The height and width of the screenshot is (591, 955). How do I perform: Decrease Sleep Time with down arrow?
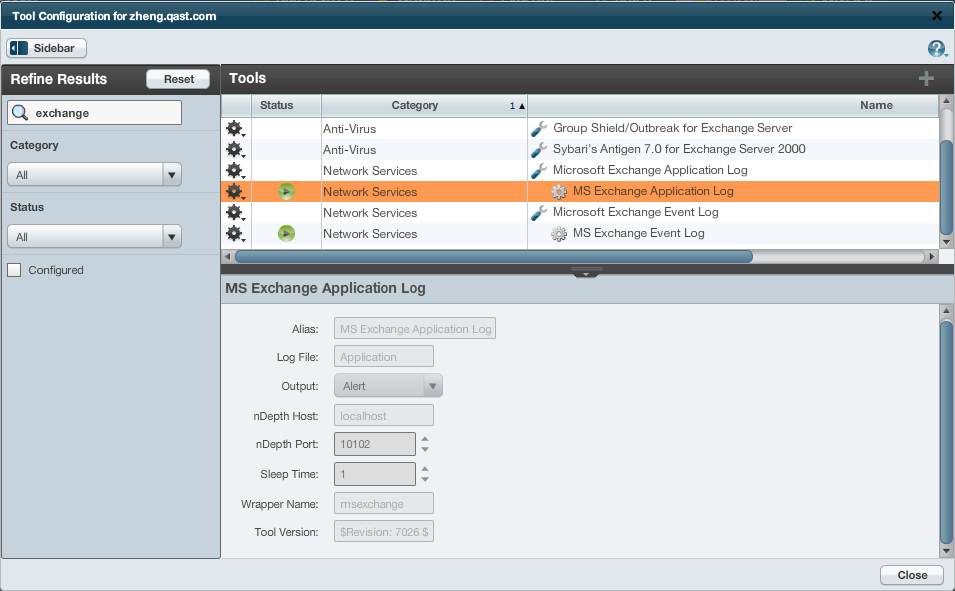coord(425,480)
